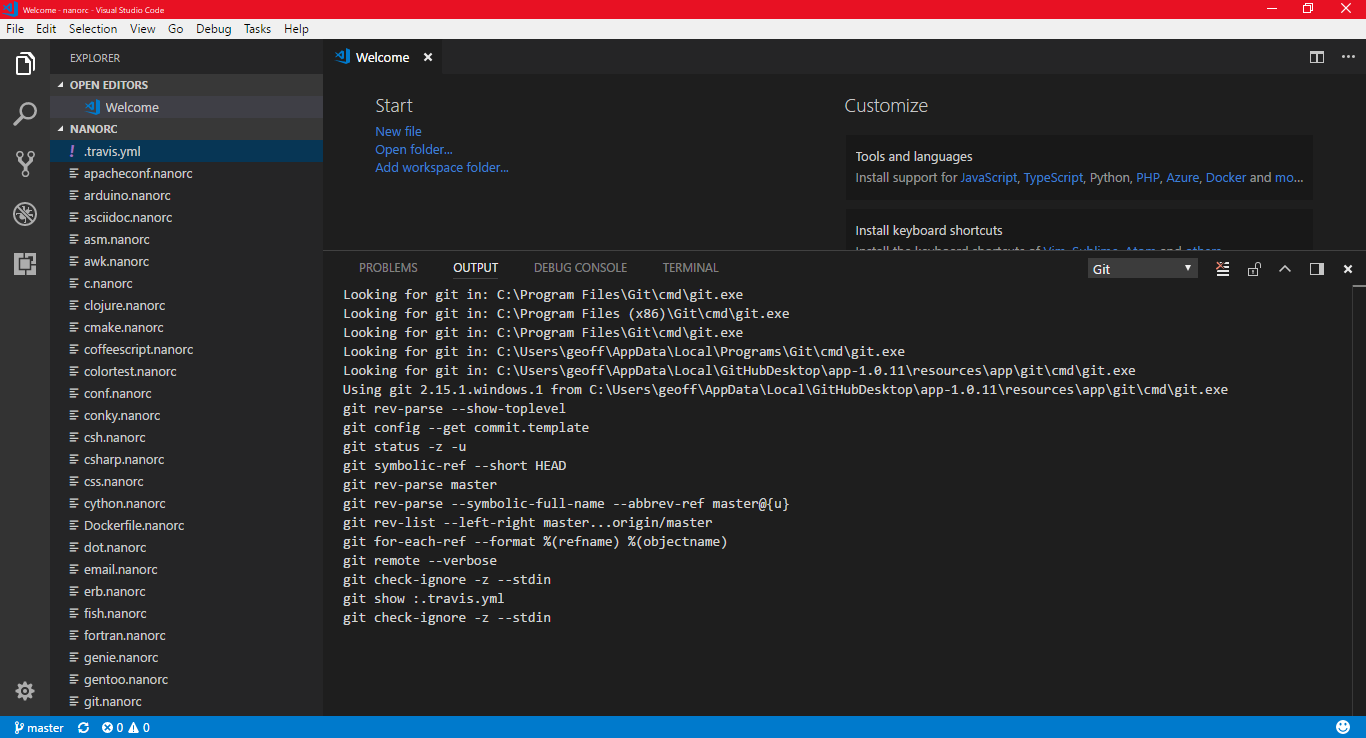Open the editor more actions ellipsis
Image resolution: width=1366 pixels, height=738 pixels.
click(1348, 57)
